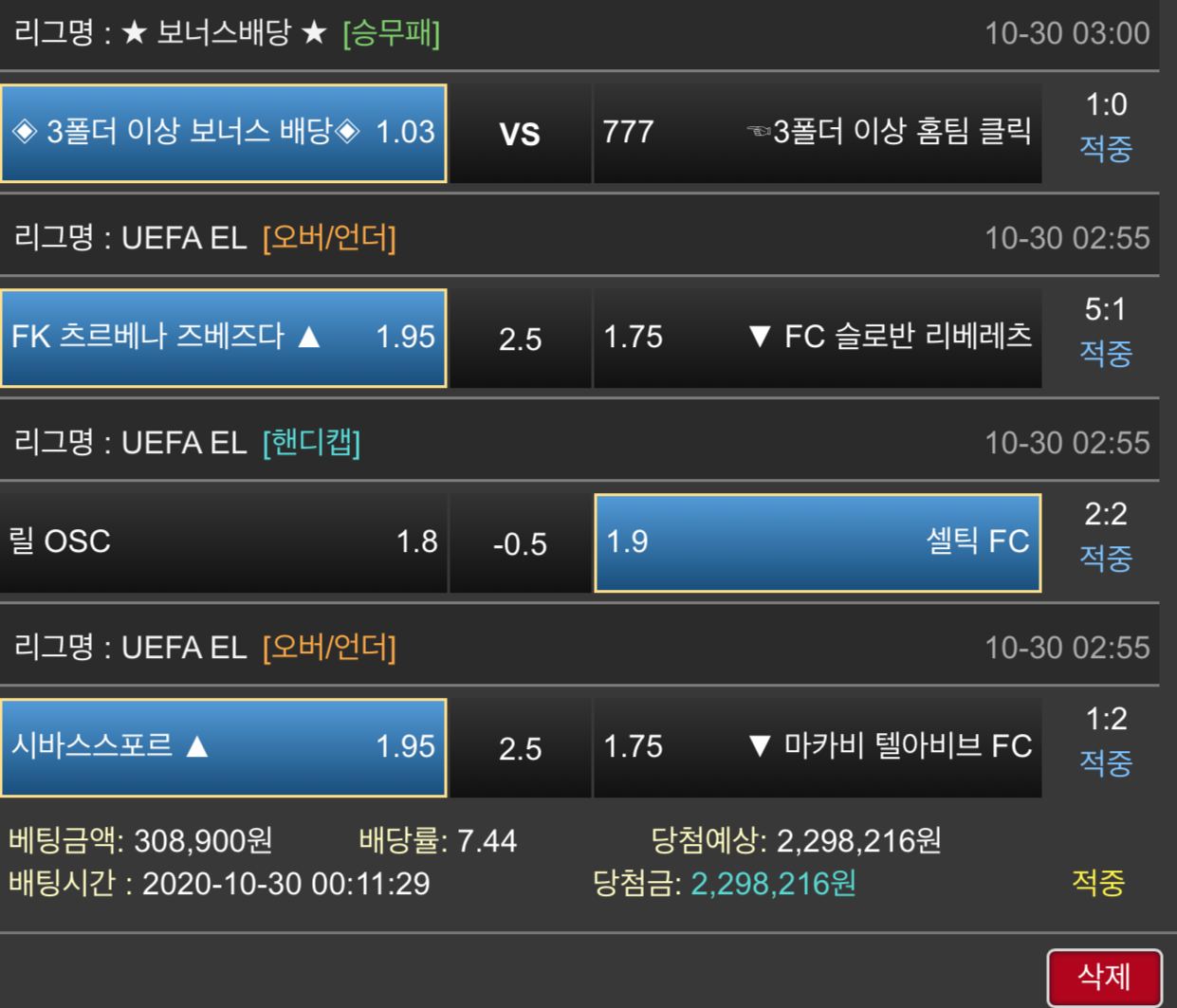Click the yellow 적중 status in summary
Viewport: 1177px width, 1008px height.
click(x=1097, y=883)
